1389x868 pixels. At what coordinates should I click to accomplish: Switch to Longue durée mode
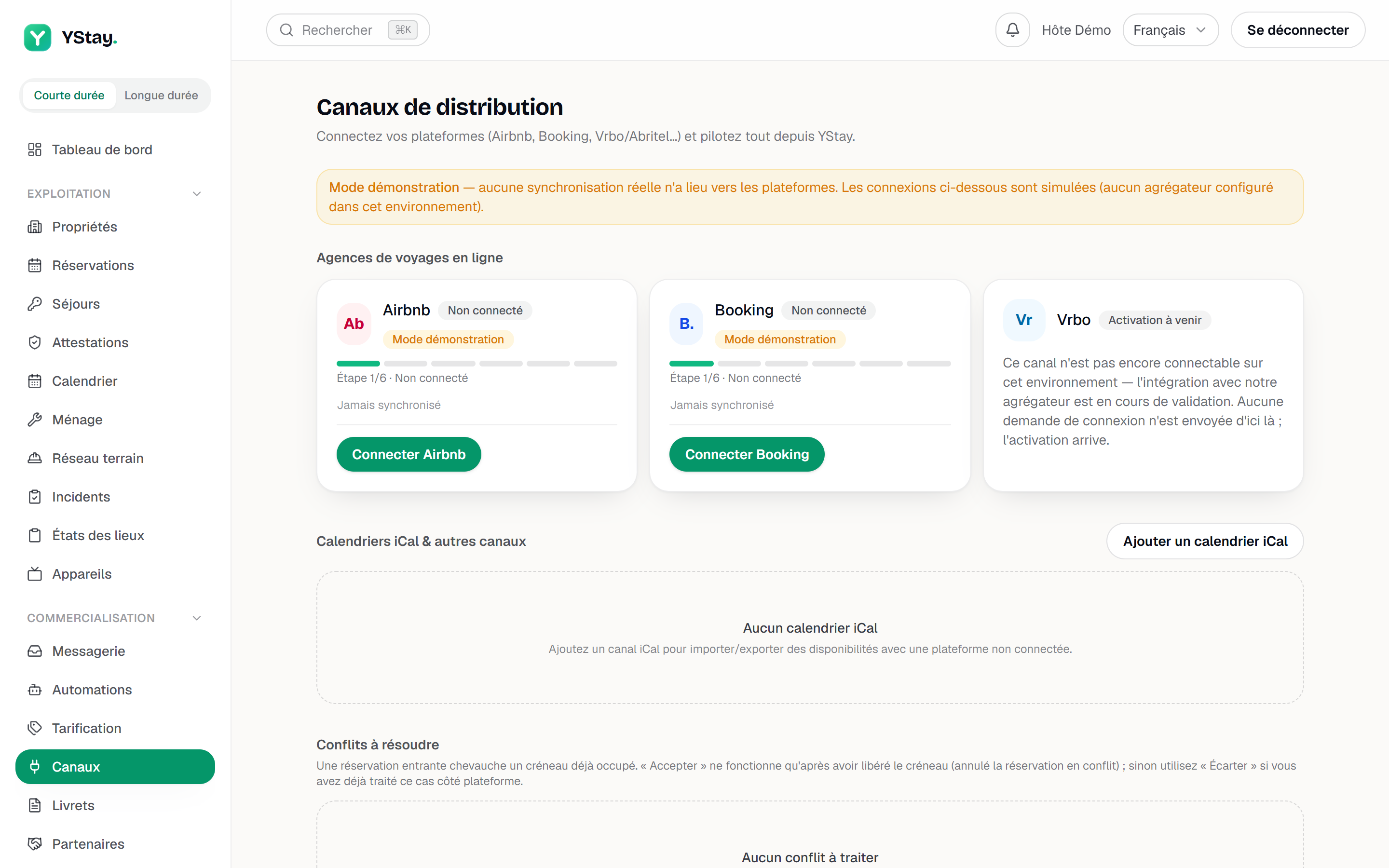[161, 95]
